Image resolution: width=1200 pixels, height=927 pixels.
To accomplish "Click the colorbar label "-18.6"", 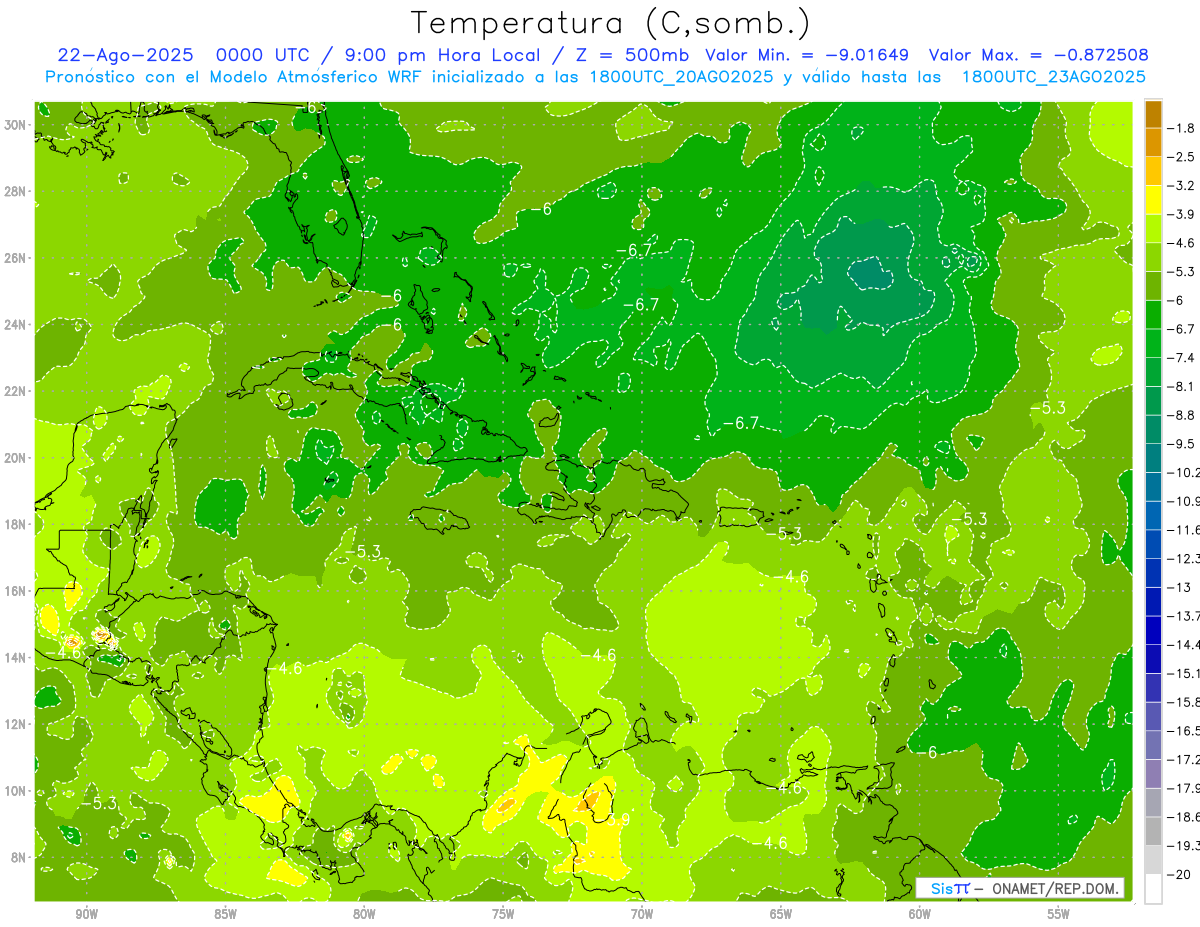I will point(1184,817).
